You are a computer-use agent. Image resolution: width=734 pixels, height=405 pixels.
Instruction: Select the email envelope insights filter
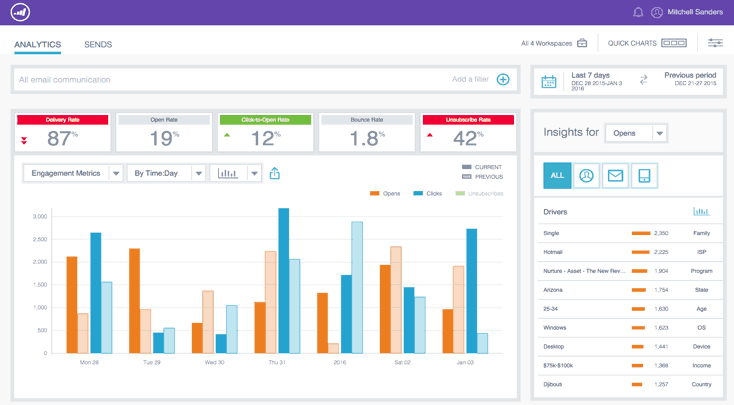click(x=615, y=176)
